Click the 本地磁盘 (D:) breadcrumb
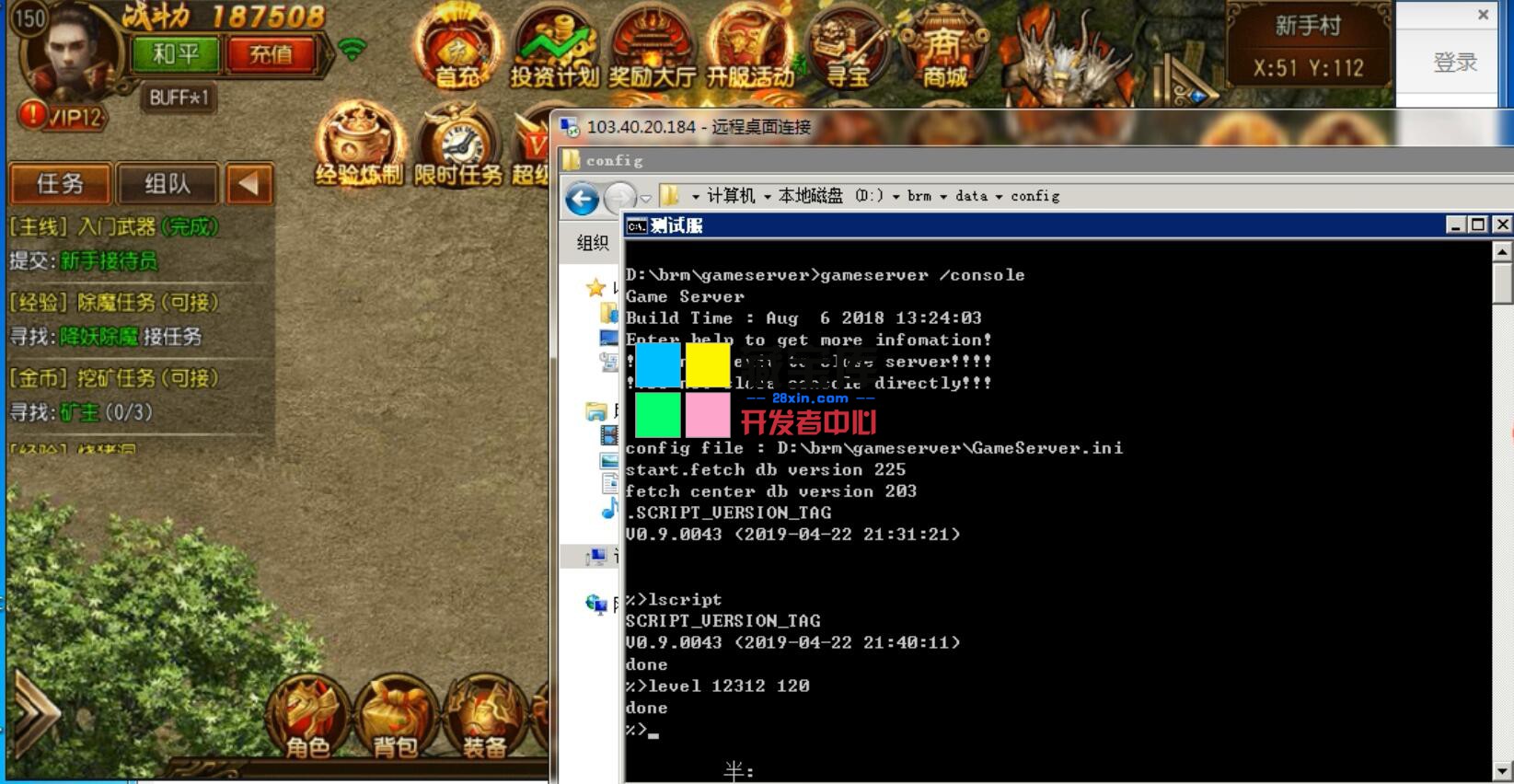Screen dimensions: 1514x784 click(830, 196)
